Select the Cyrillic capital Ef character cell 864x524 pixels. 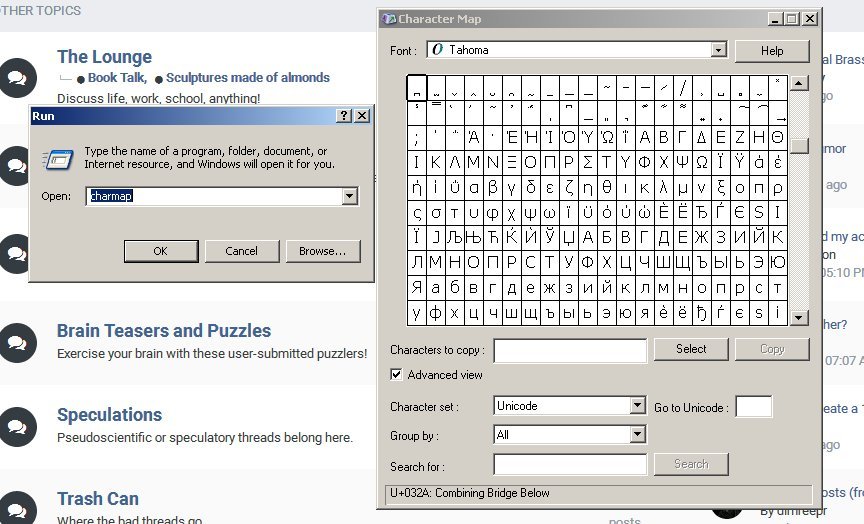coord(587,263)
